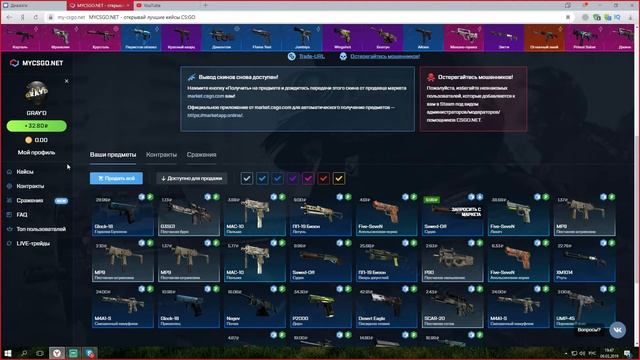The height and width of the screenshot is (360, 640).
Task: Click green sell icon on Negev card
Action: pyautogui.click(x=282, y=289)
